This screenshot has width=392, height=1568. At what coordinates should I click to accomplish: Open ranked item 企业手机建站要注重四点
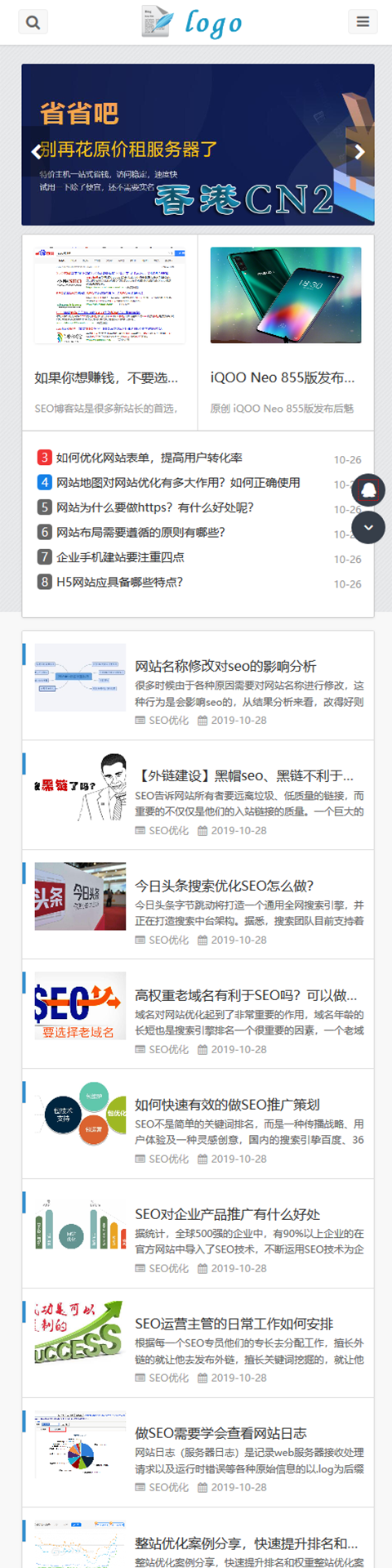click(120, 557)
